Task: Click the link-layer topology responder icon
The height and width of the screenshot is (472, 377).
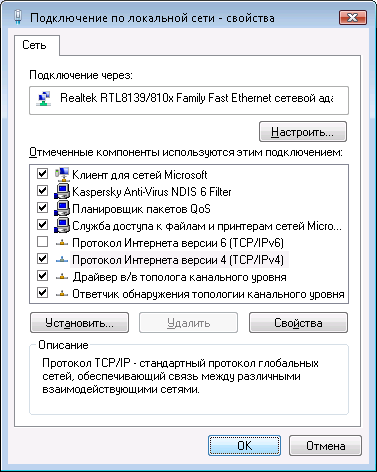Action: click(62, 294)
